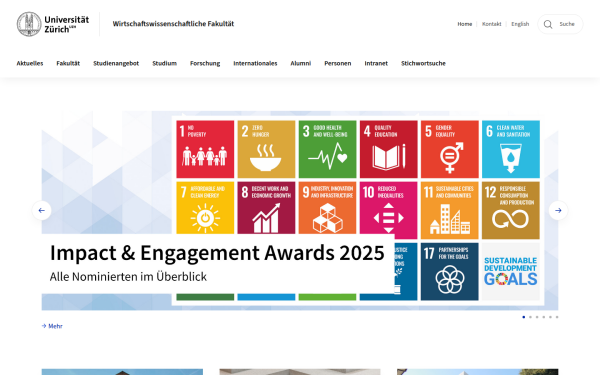Click the Affordable Clean Energy goal 7 tile
Viewport: 600px width, 375px height.
point(205,208)
